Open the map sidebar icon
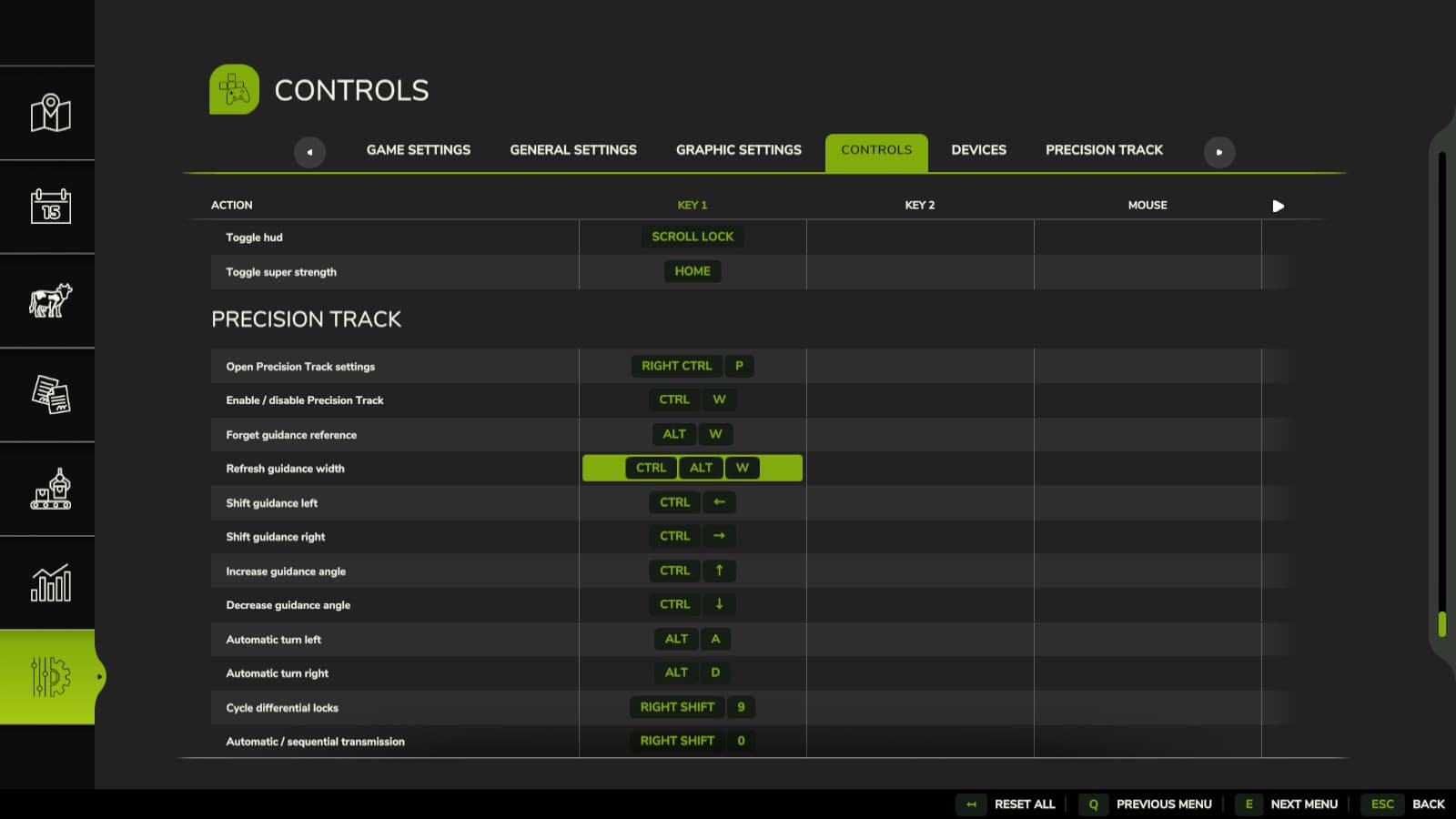 [x=50, y=113]
